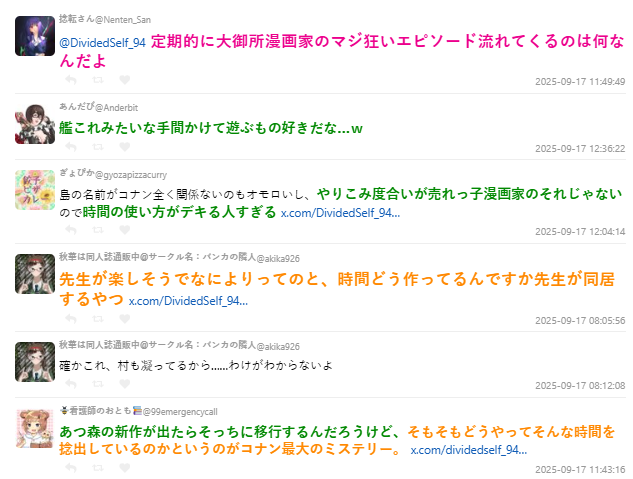
Task: Open the gyozapizzacurry profile picture
Action: (35, 189)
